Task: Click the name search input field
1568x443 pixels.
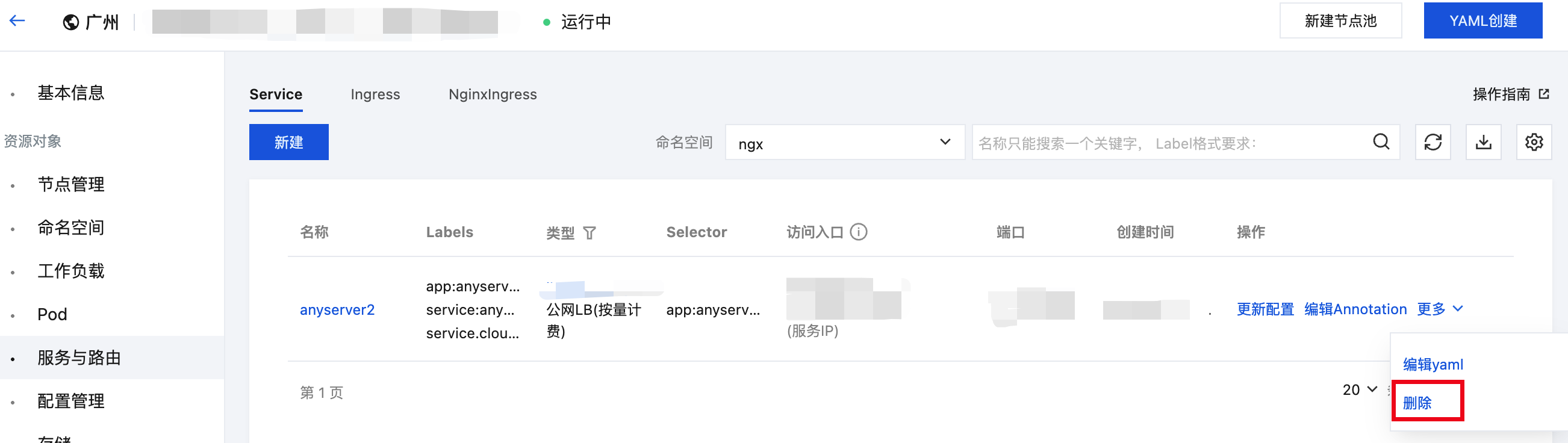Action: tap(1172, 143)
